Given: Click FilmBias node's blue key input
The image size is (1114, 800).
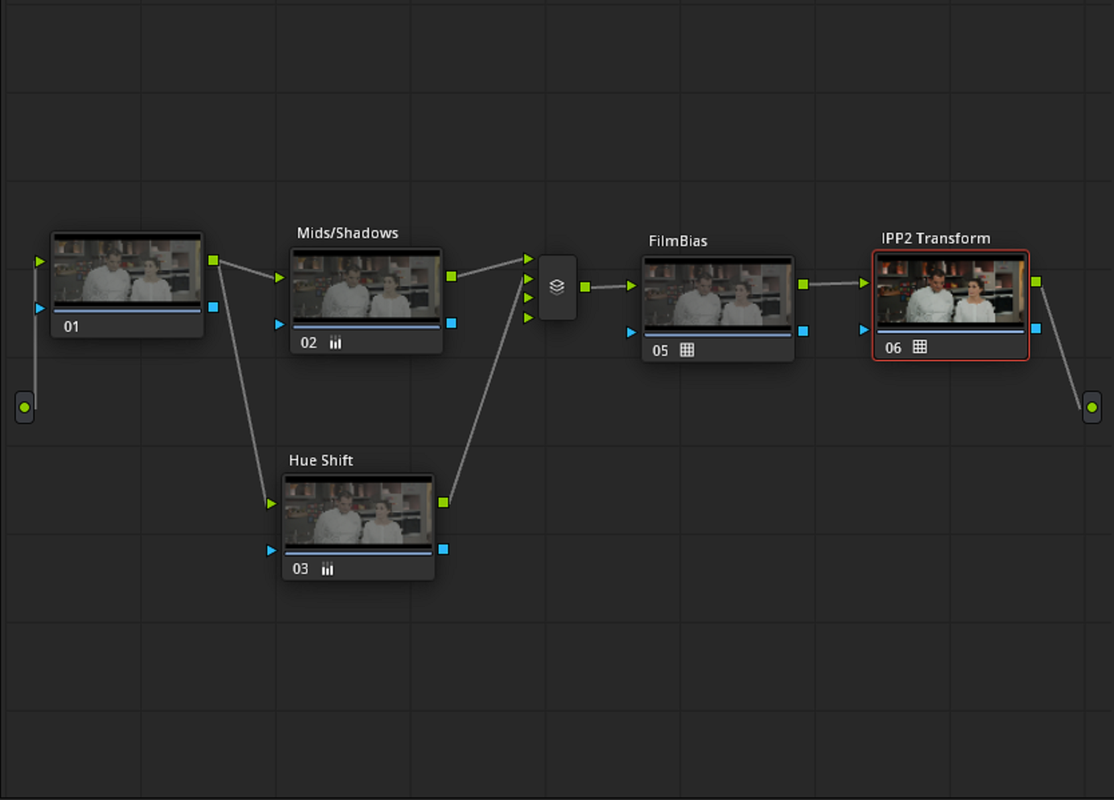Looking at the screenshot, I should tap(631, 332).
